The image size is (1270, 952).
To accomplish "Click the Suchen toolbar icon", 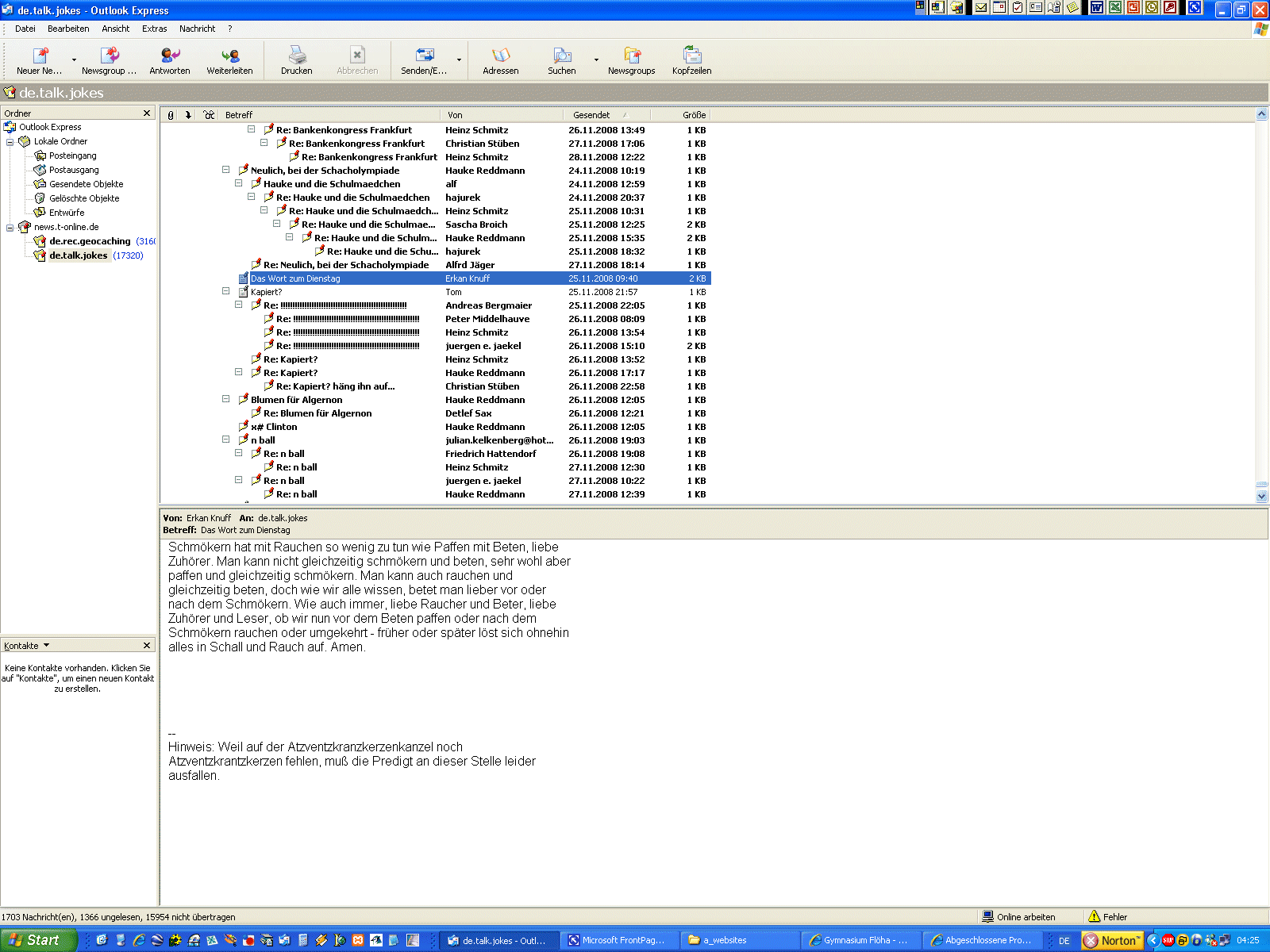I will [561, 56].
